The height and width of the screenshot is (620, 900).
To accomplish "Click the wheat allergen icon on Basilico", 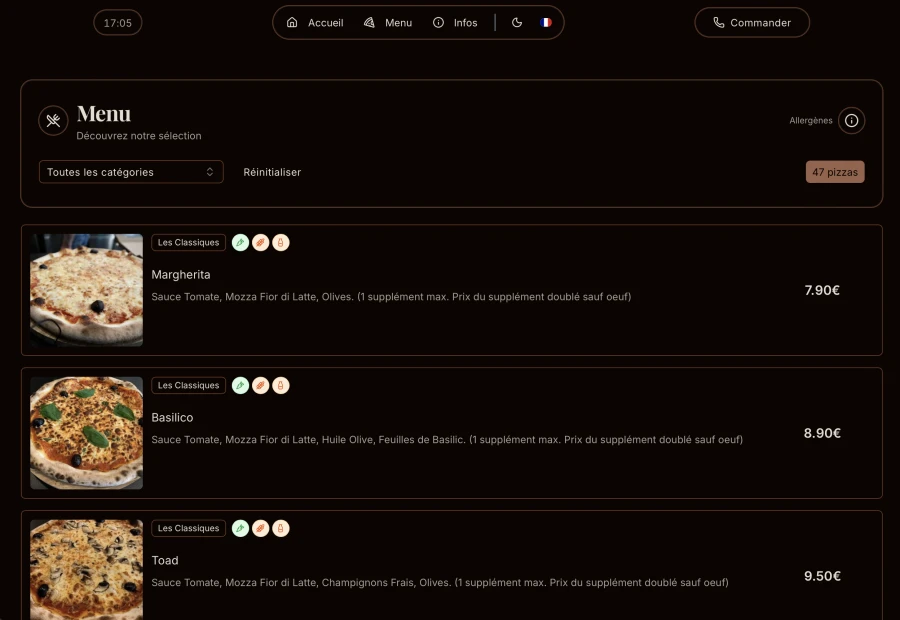I will pos(260,385).
